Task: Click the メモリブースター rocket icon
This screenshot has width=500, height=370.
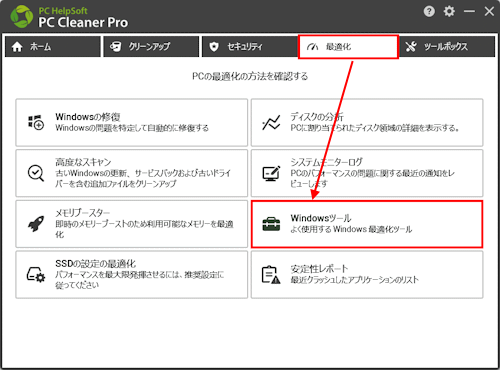Action: tap(36, 224)
